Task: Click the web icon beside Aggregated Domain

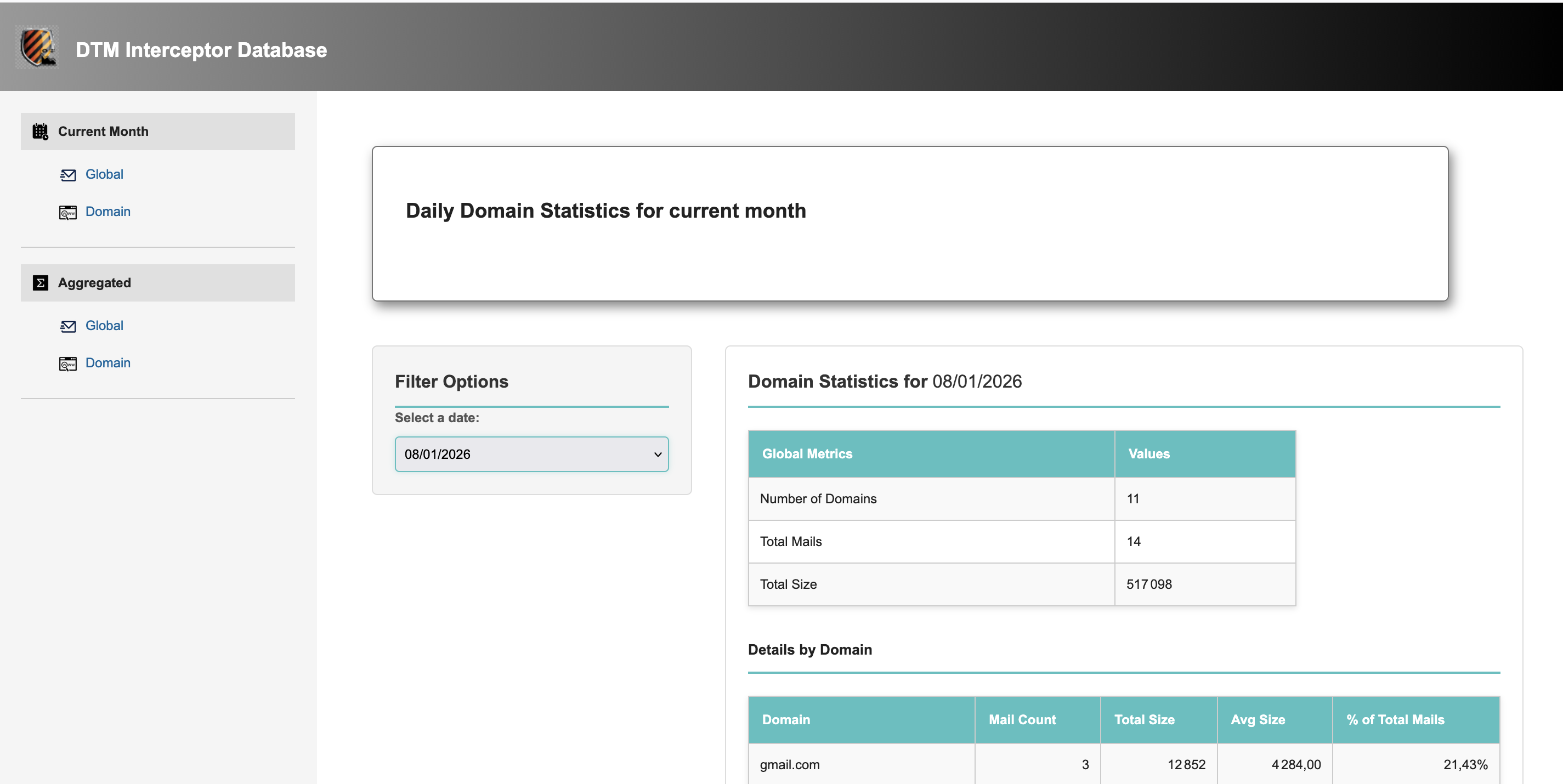Action: [68, 364]
